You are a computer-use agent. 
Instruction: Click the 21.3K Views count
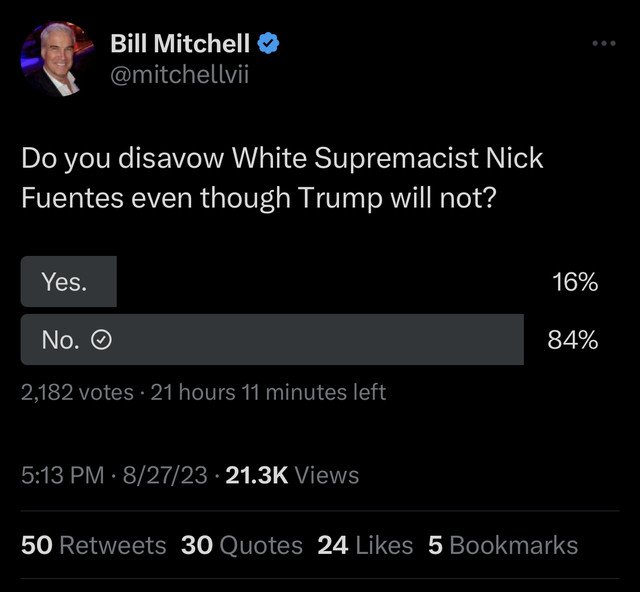pos(292,475)
